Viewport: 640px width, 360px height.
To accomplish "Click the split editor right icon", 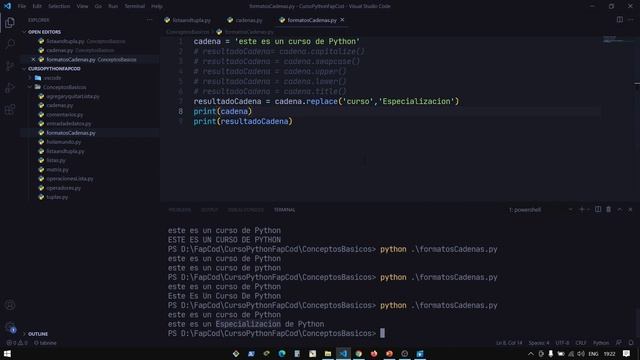I will coord(620,20).
